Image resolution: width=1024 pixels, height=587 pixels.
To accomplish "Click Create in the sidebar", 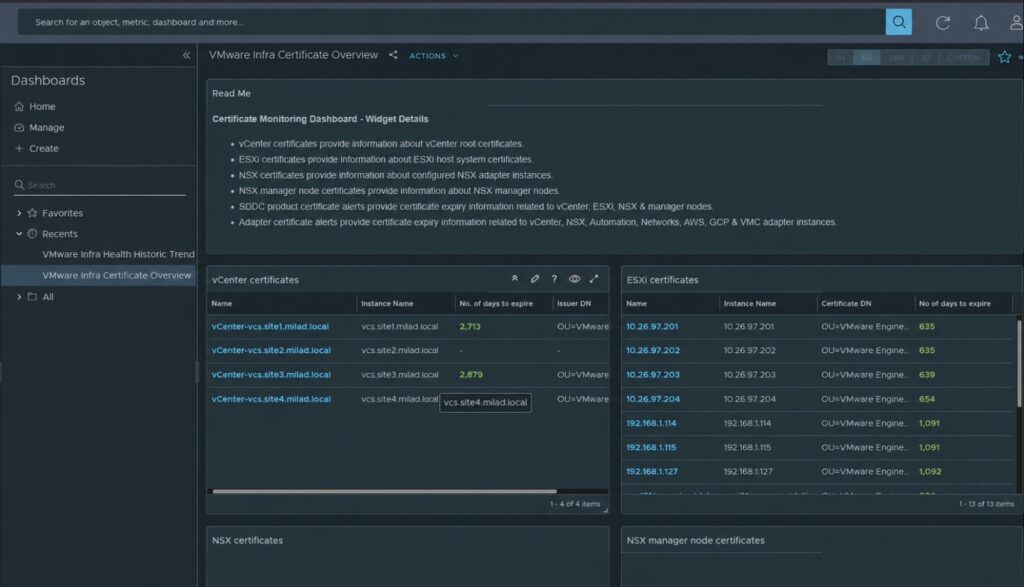I will [x=44, y=148].
